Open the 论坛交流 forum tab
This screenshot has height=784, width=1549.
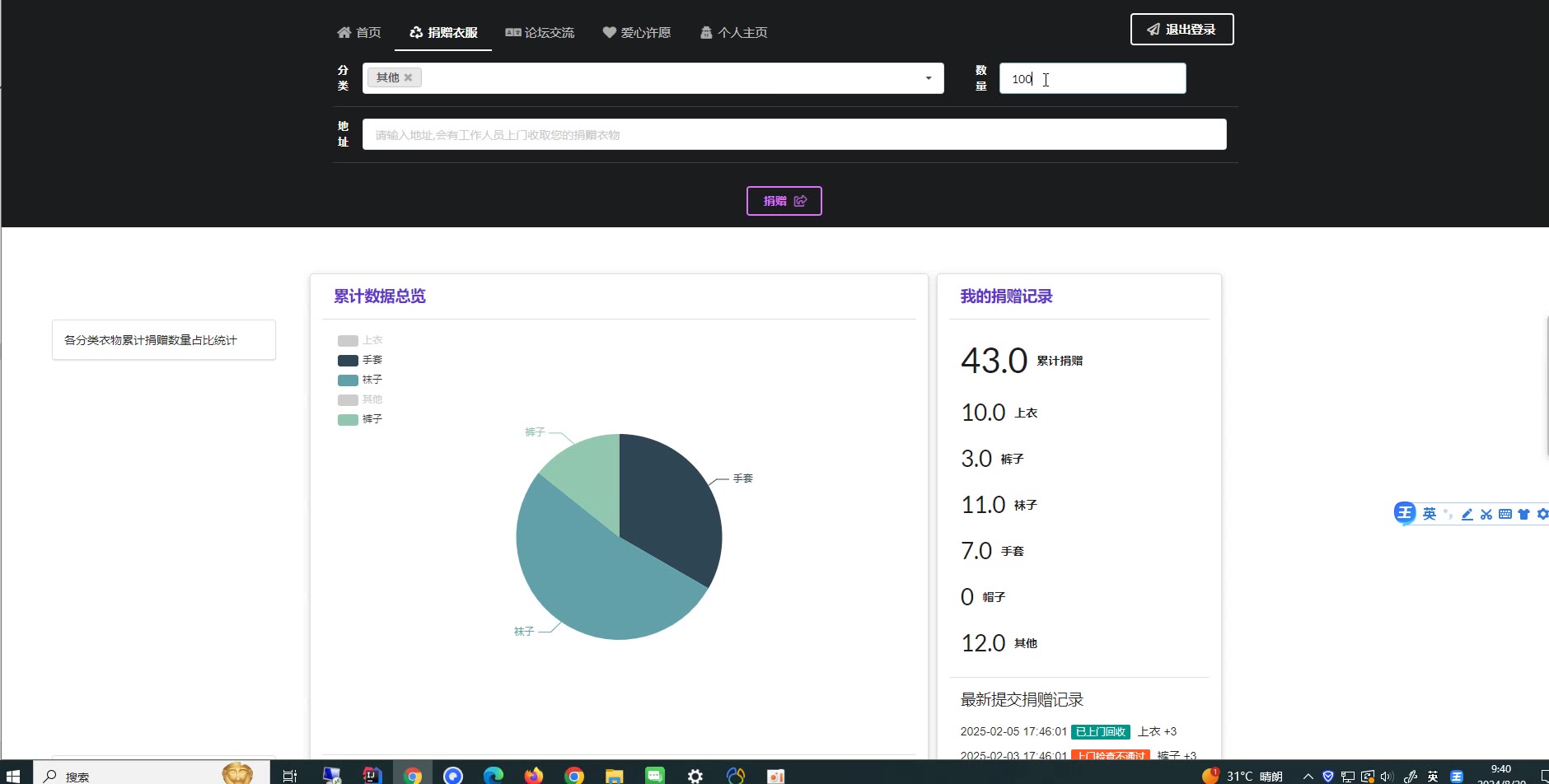(x=540, y=32)
